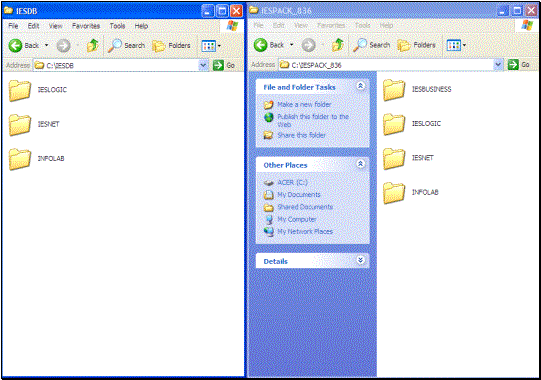This screenshot has height=380, width=541.
Task: Open Back history dropdown in IESPACK_836 window
Action: point(292,45)
